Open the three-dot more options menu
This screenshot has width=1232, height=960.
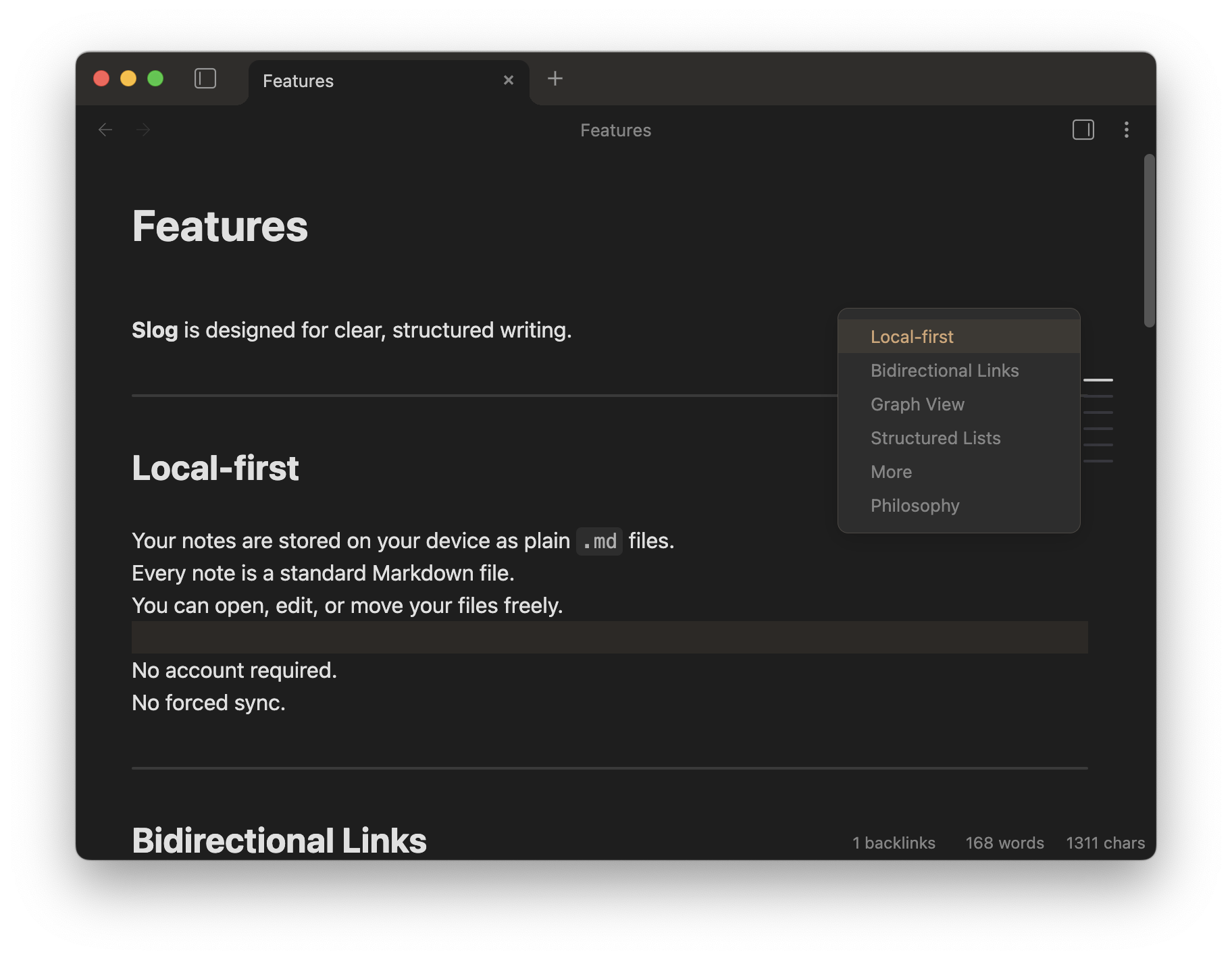click(1126, 130)
